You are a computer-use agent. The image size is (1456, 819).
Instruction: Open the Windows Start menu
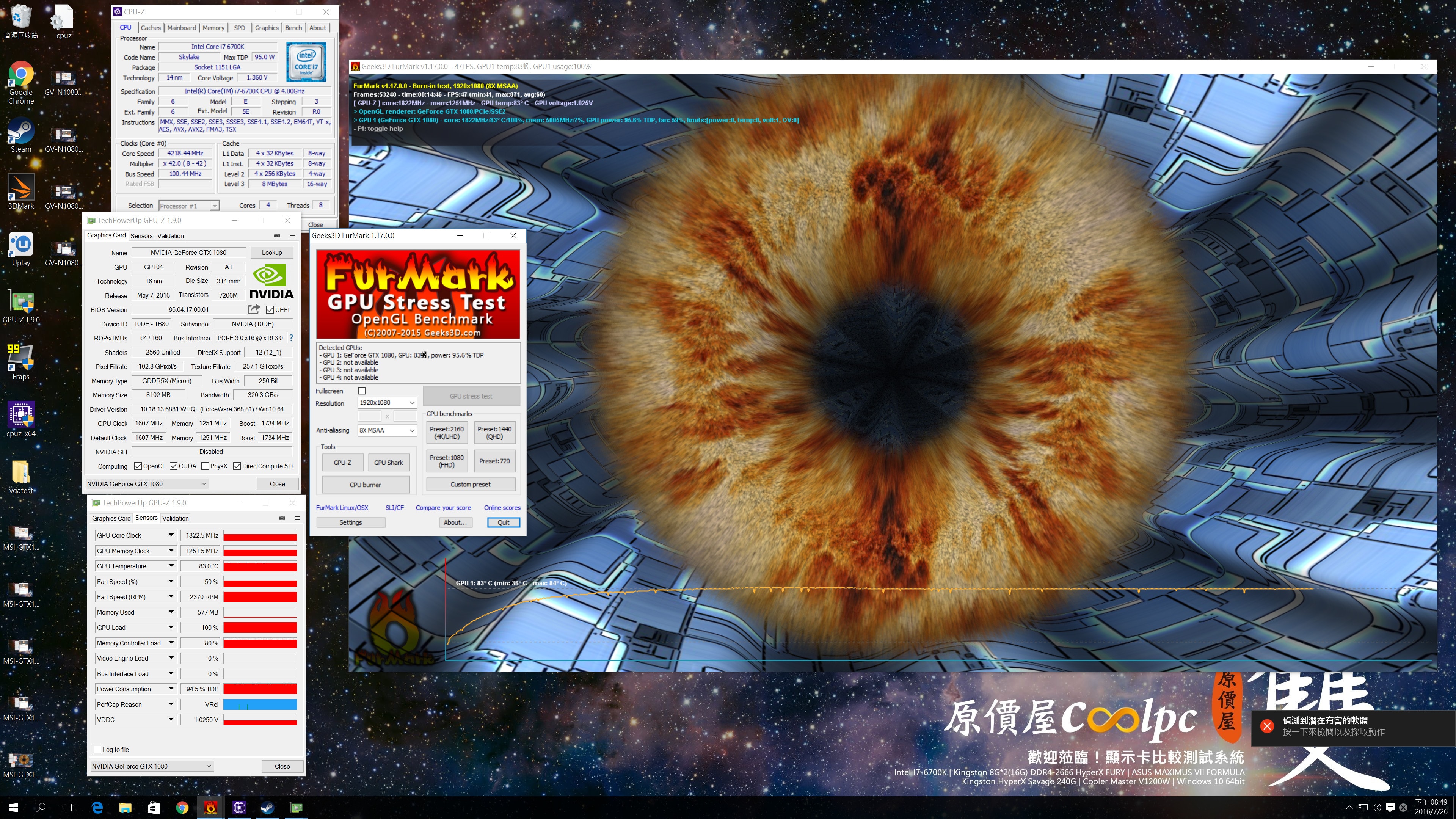pyautogui.click(x=14, y=808)
